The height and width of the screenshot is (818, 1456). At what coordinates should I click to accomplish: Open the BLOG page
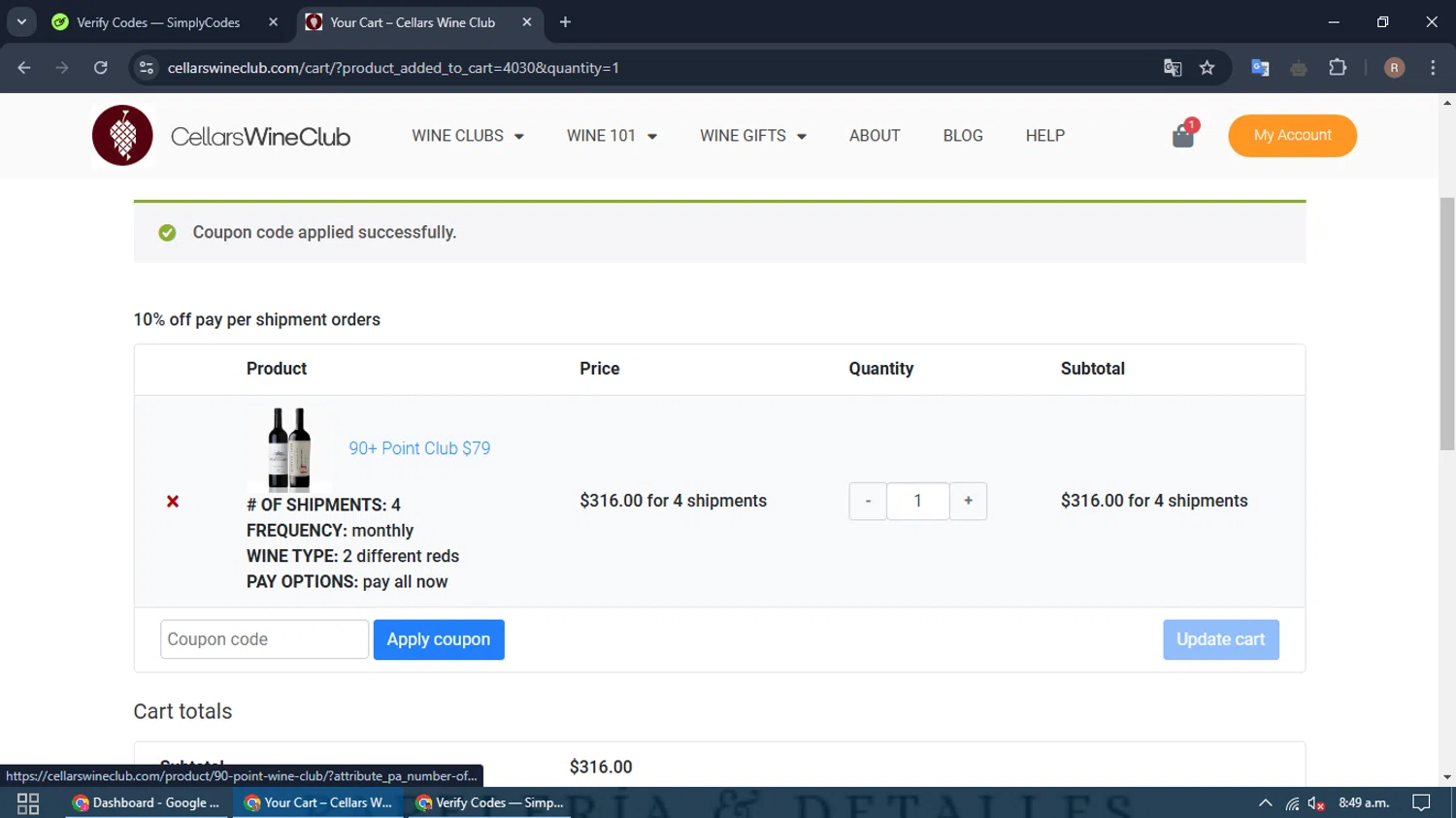click(x=963, y=136)
